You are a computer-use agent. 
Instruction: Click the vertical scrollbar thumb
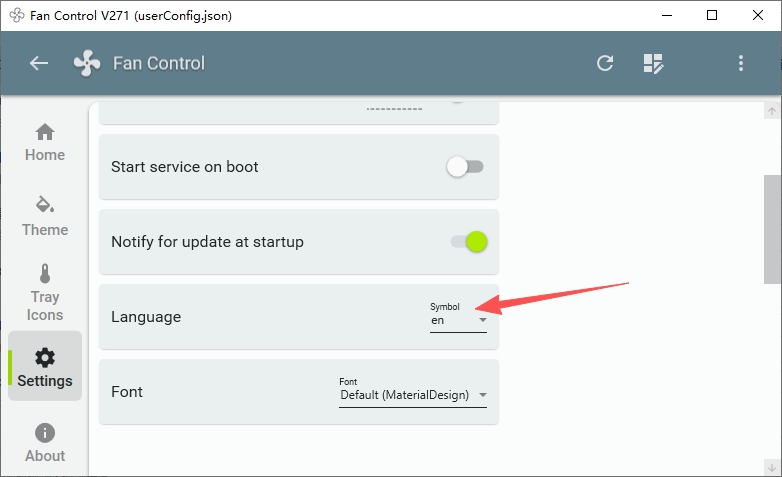(772, 230)
